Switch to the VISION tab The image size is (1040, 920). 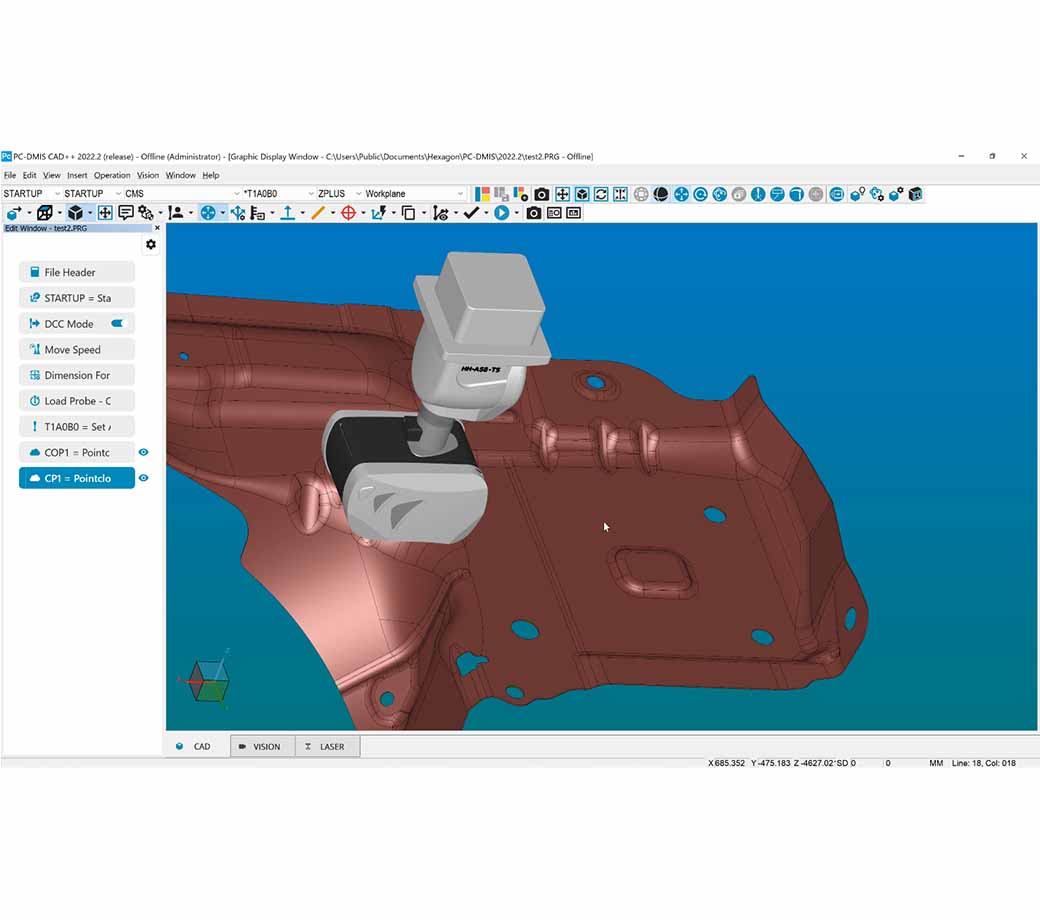click(x=262, y=747)
